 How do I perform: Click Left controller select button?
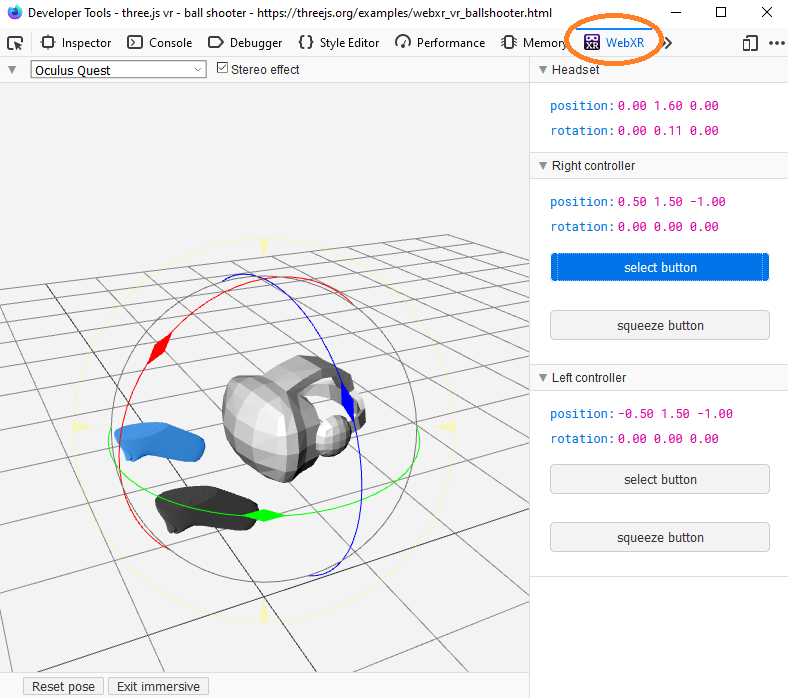tap(660, 479)
